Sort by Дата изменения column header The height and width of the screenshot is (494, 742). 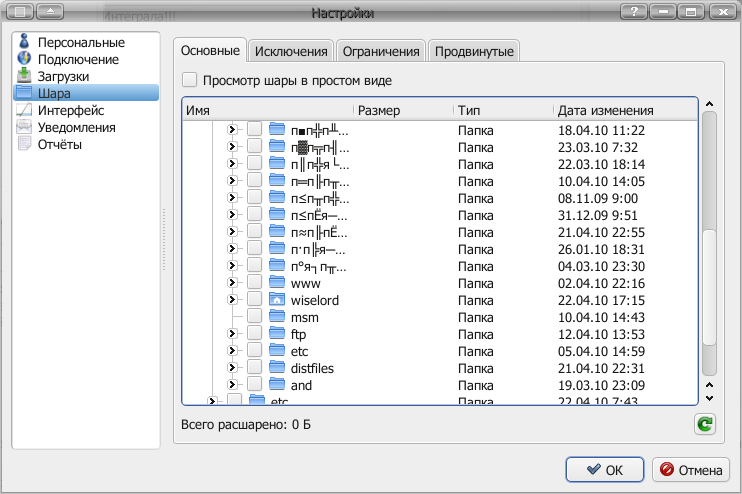click(605, 111)
